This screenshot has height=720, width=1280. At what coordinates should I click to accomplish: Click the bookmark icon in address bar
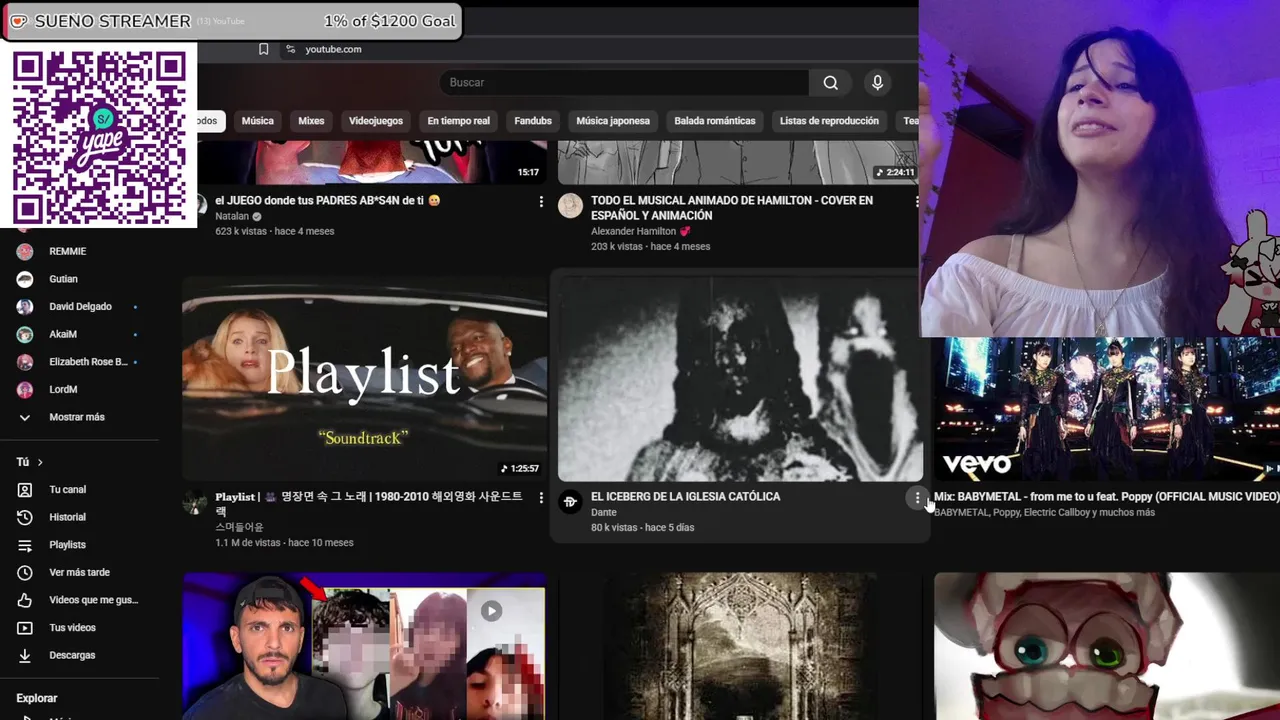[x=264, y=49]
